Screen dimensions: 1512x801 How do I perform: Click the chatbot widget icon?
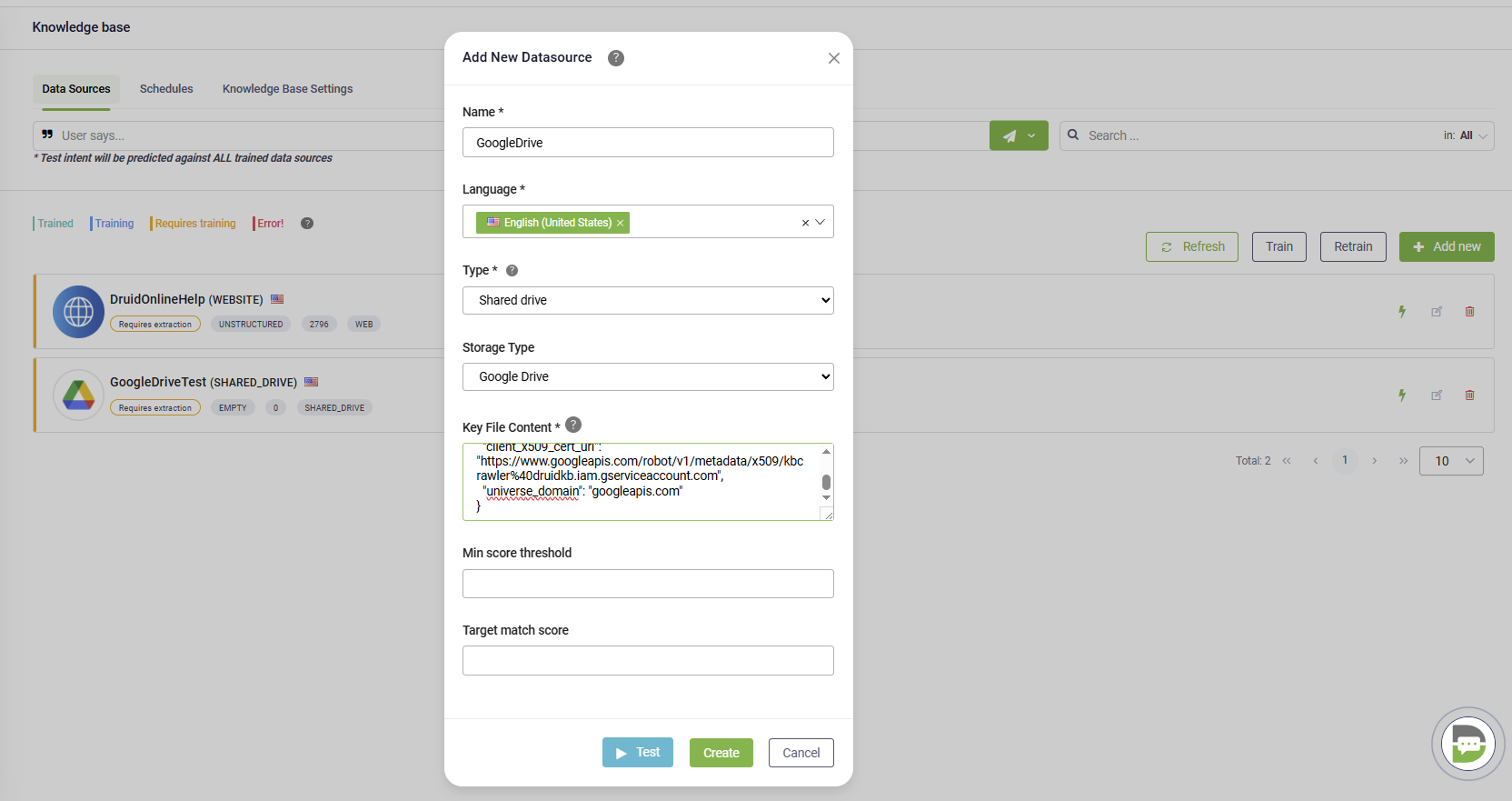pyautogui.click(x=1467, y=744)
